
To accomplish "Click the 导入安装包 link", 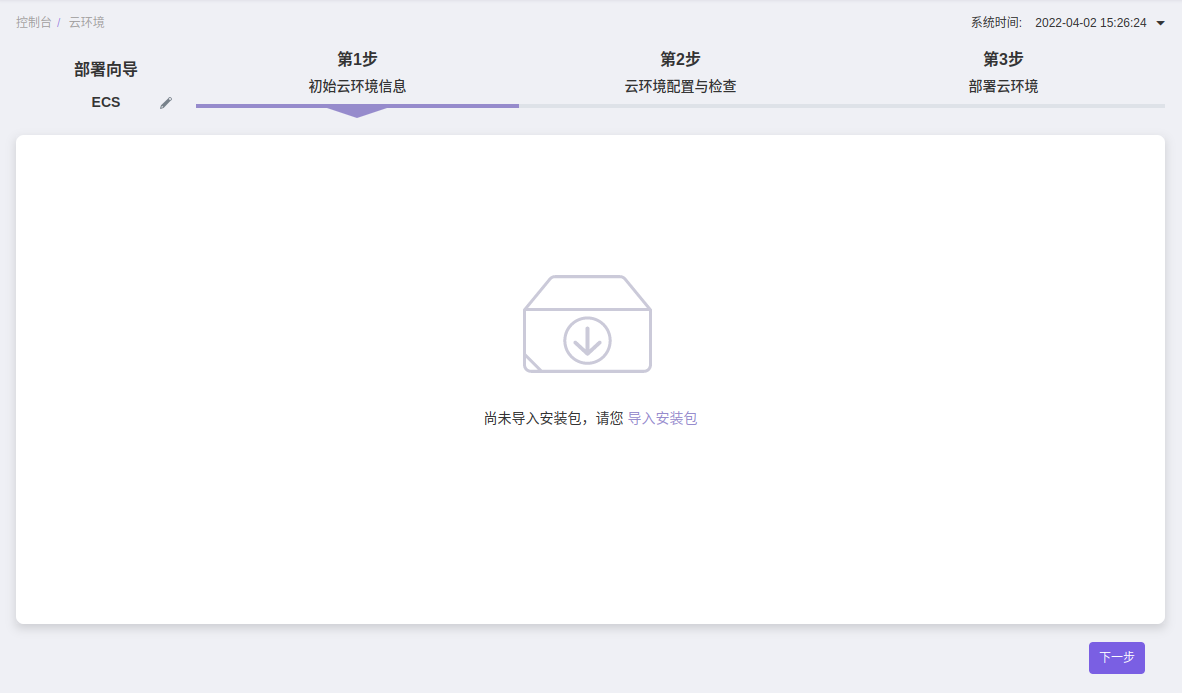I will (662, 419).
